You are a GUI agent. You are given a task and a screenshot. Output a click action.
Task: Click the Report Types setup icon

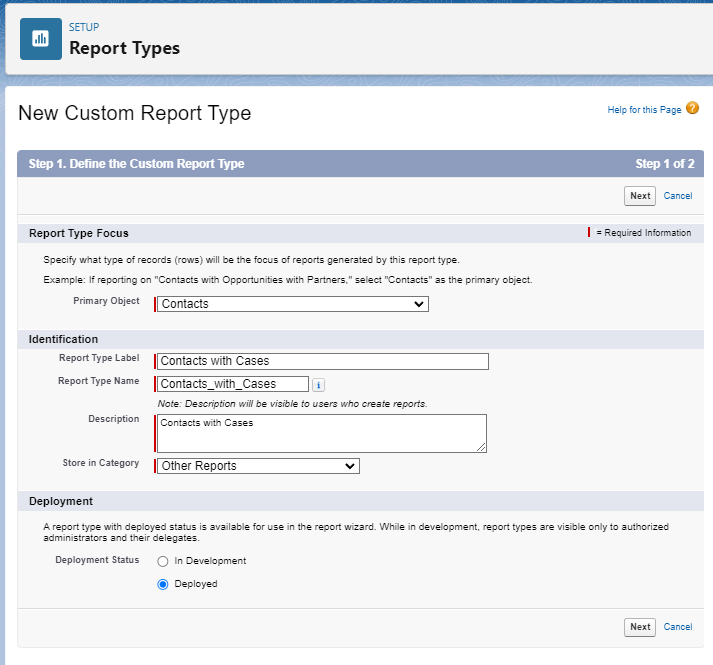tap(41, 39)
